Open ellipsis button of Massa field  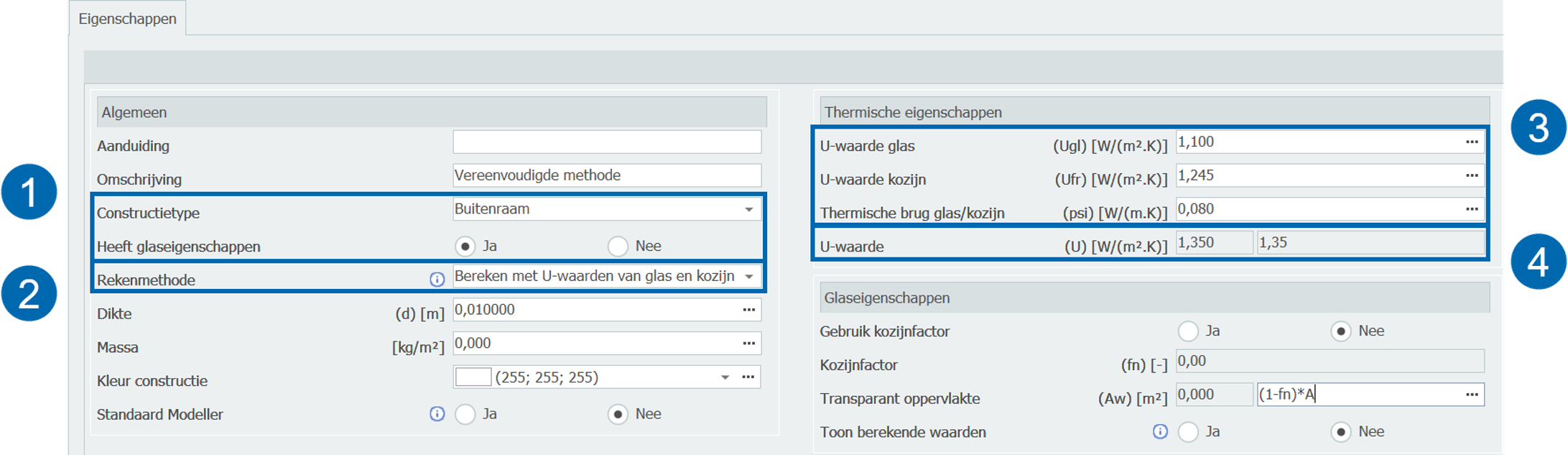tap(748, 344)
